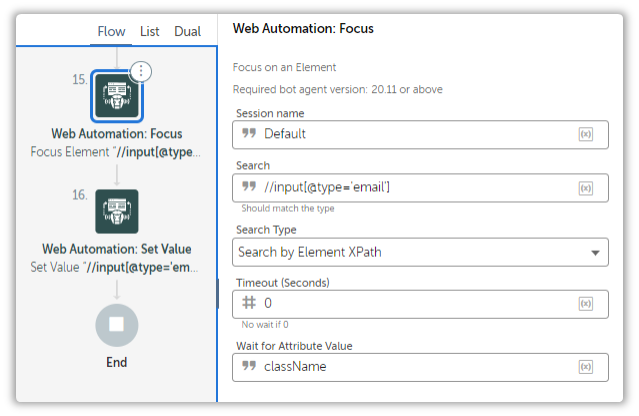Click the step number 16 label
This screenshot has width=639, height=416.
80,195
